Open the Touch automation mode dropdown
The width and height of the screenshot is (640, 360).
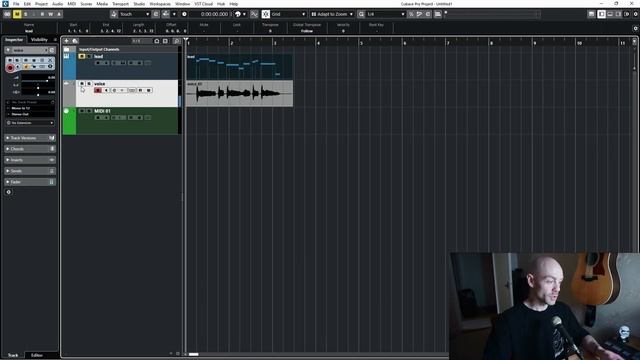(x=135, y=14)
